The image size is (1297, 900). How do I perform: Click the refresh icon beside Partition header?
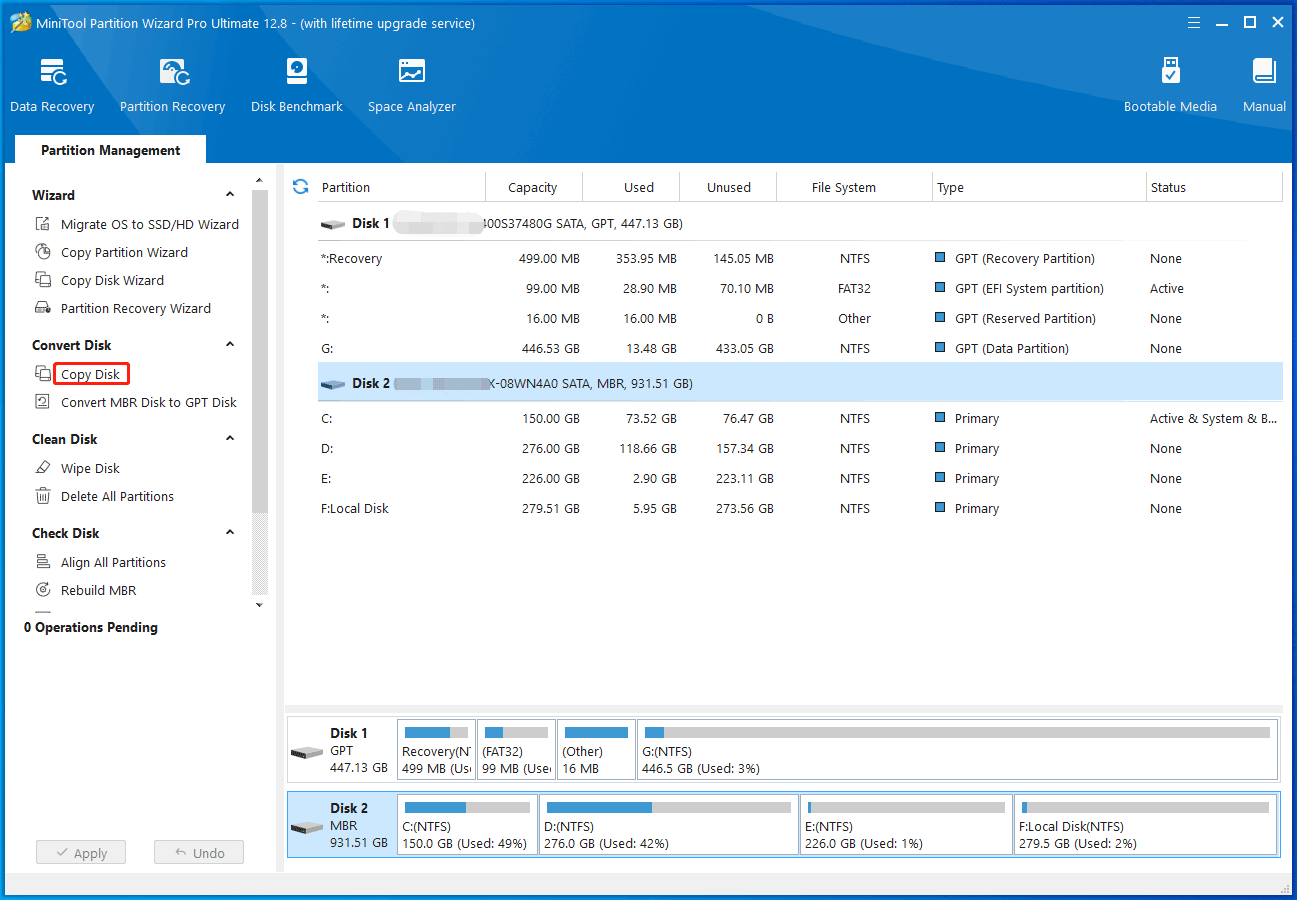(300, 187)
